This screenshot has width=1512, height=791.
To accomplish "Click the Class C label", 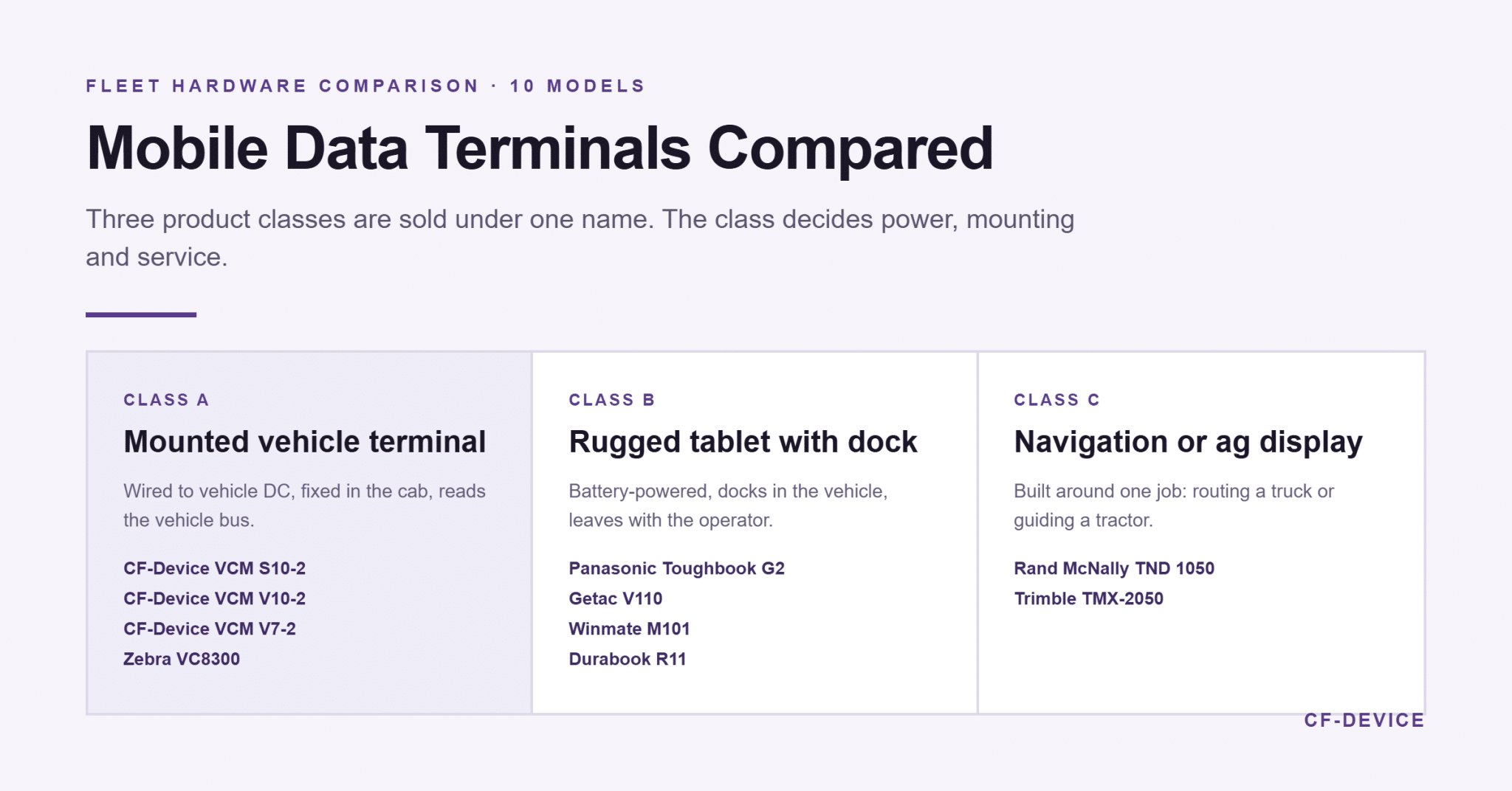I will click(x=1057, y=400).
